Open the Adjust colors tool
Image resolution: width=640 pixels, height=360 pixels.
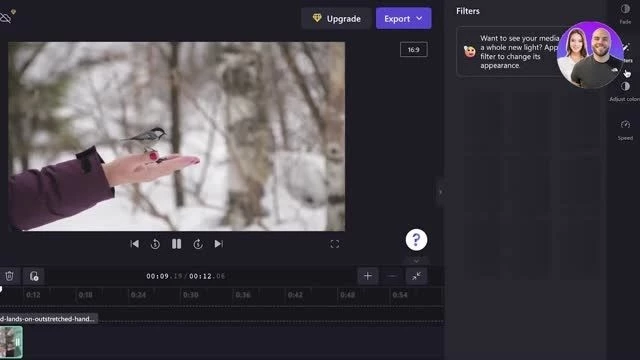(x=625, y=91)
